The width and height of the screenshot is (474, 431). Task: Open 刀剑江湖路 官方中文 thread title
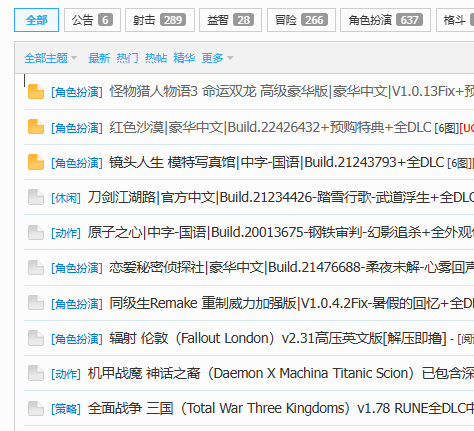pos(281,197)
